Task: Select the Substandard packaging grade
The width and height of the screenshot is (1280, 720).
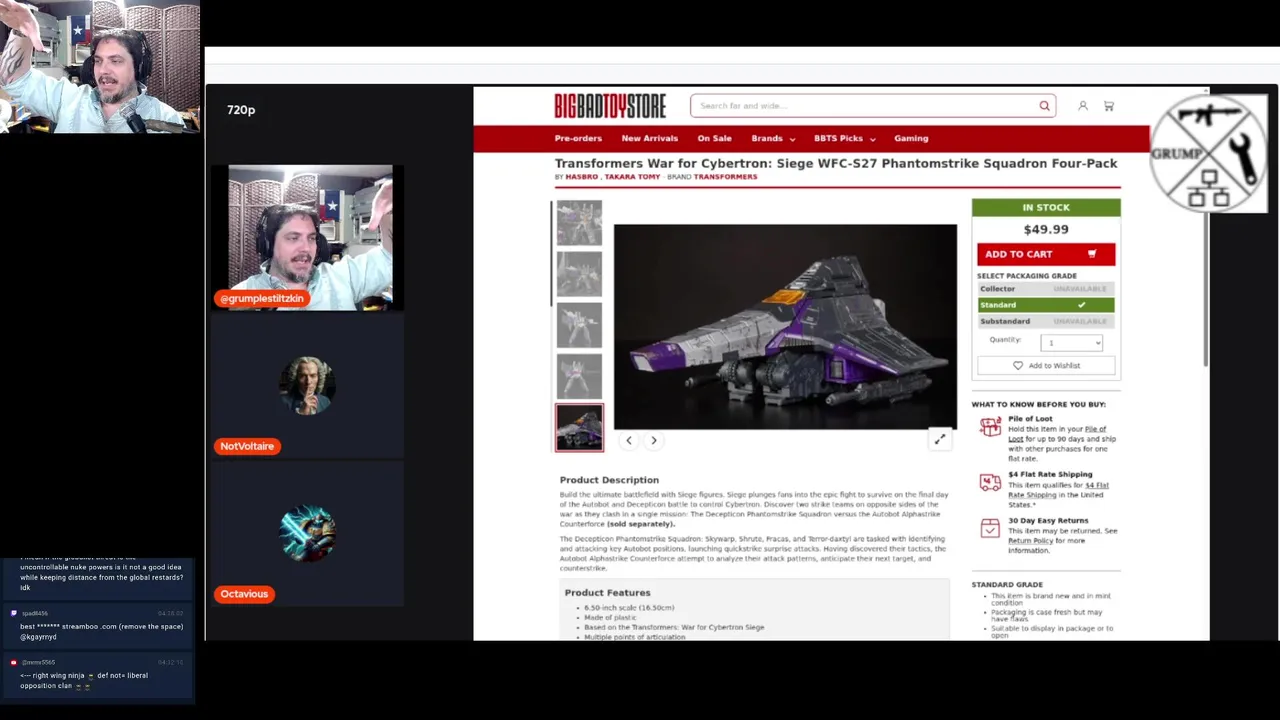Action: pyautogui.click(x=1046, y=321)
